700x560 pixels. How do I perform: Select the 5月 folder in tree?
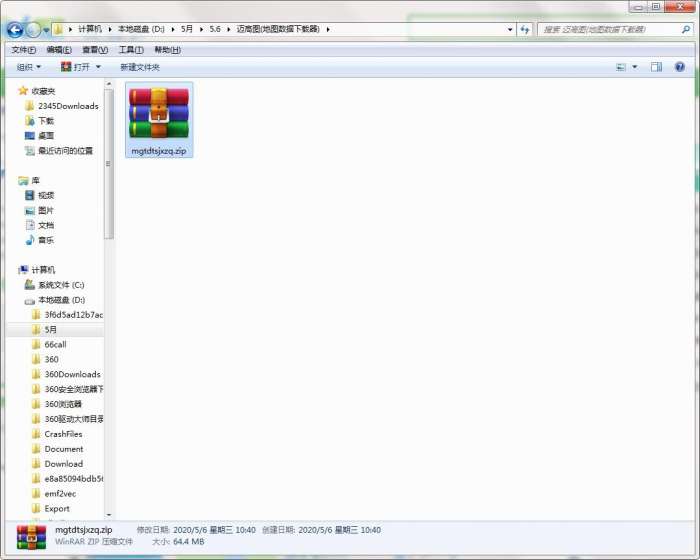pos(50,330)
